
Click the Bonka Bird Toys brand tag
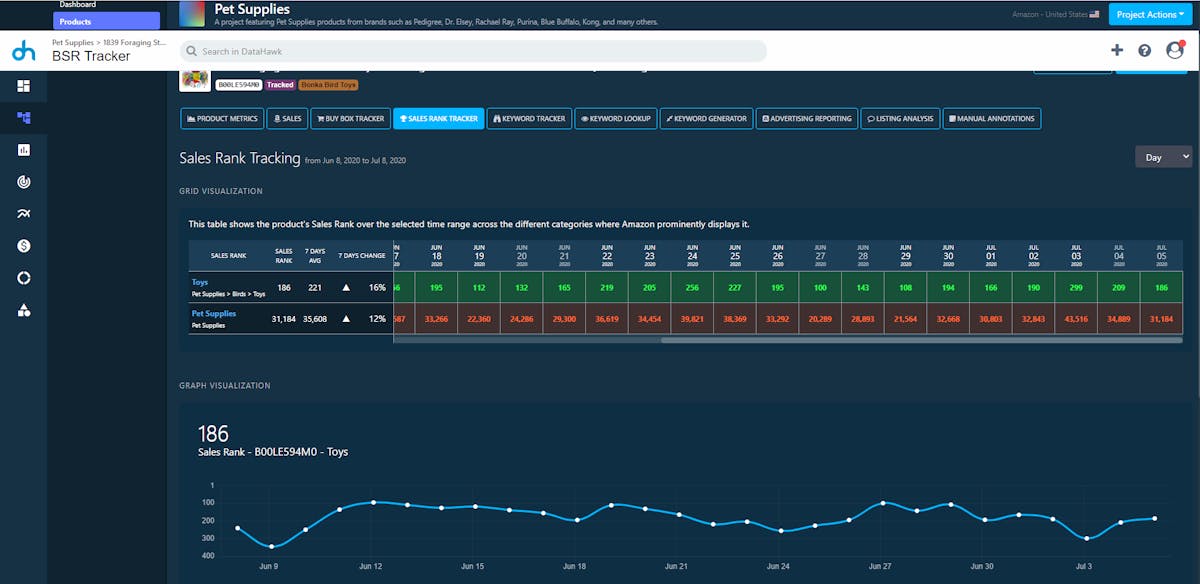pos(329,85)
